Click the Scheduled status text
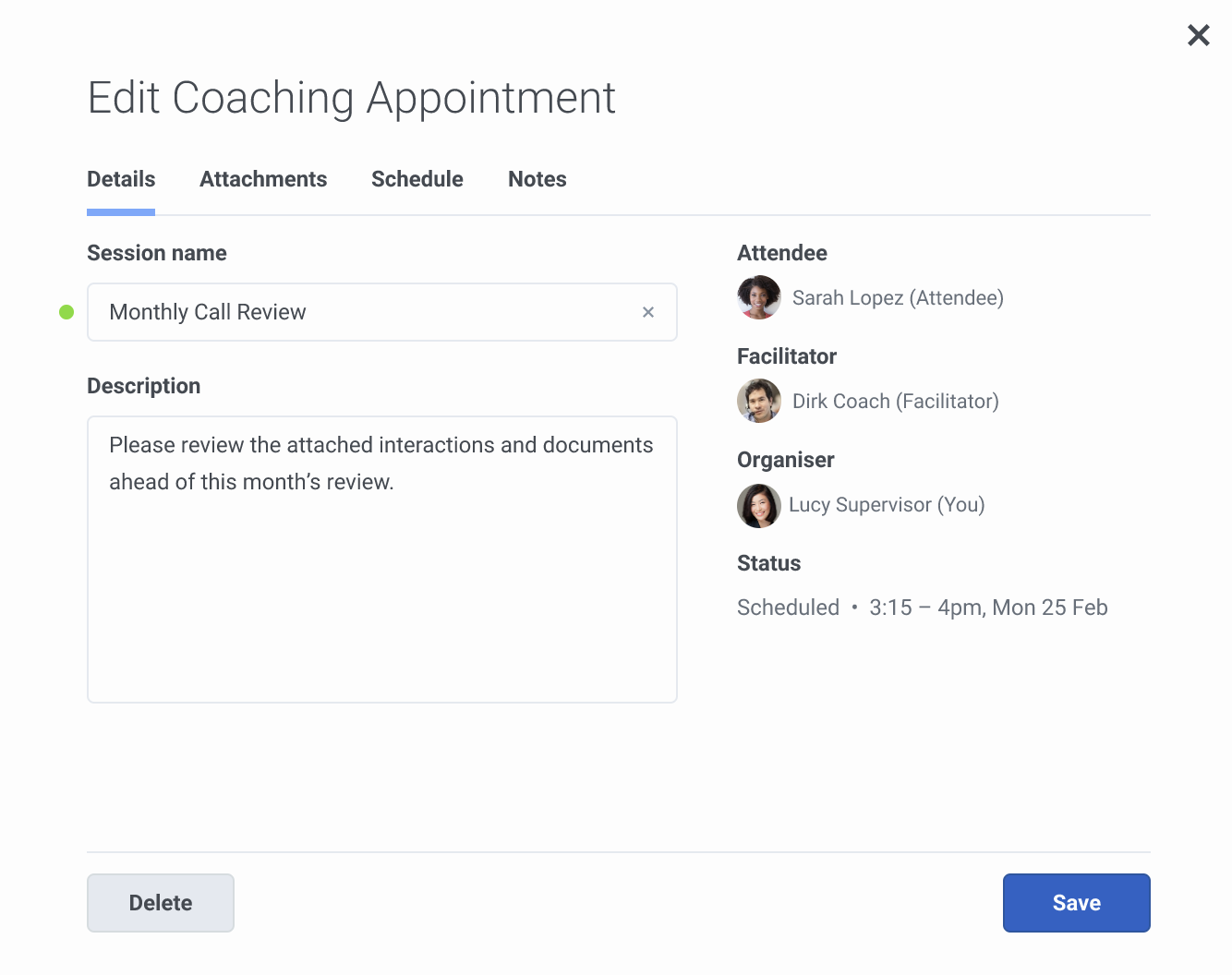 788,608
